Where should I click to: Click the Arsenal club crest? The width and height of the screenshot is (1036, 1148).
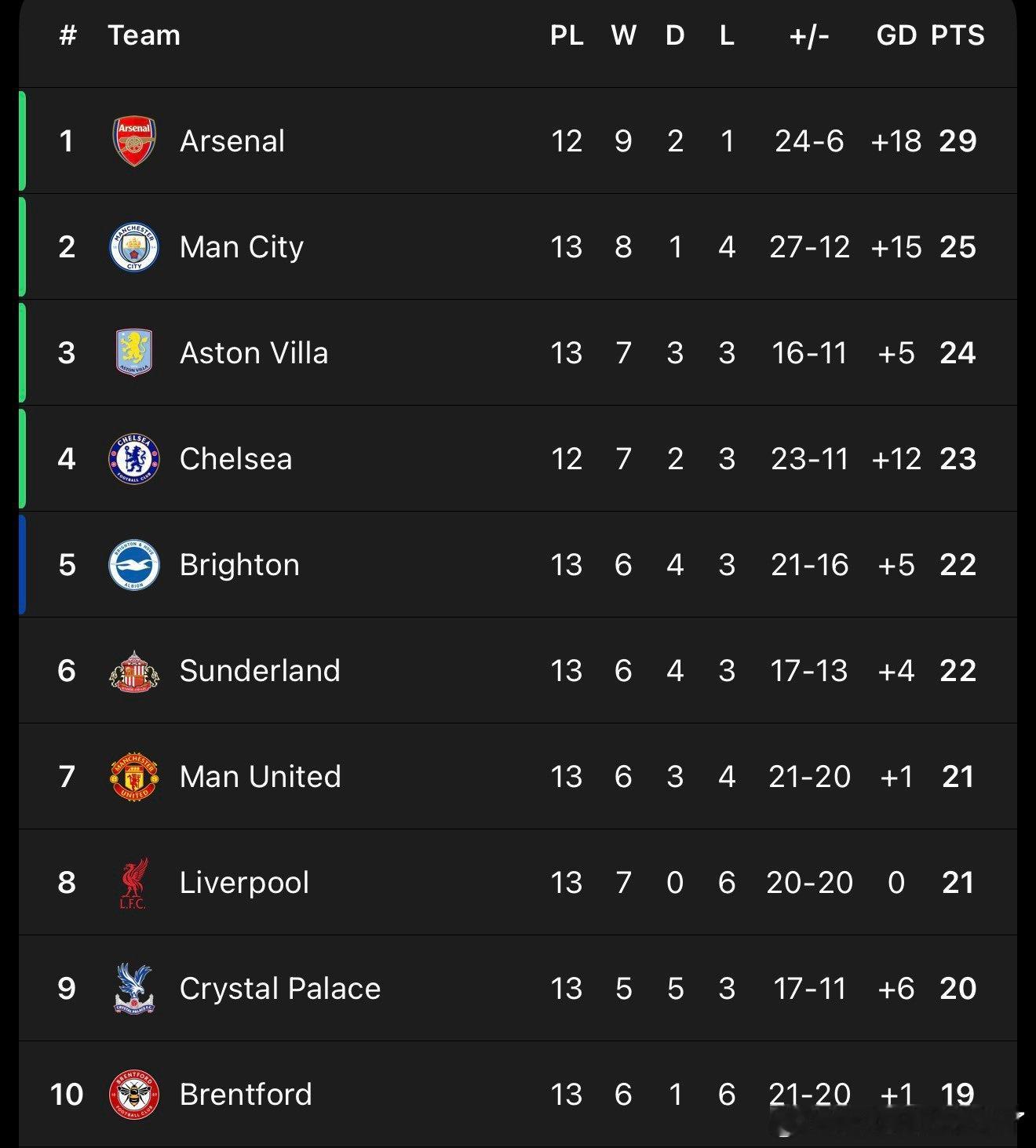coord(134,141)
